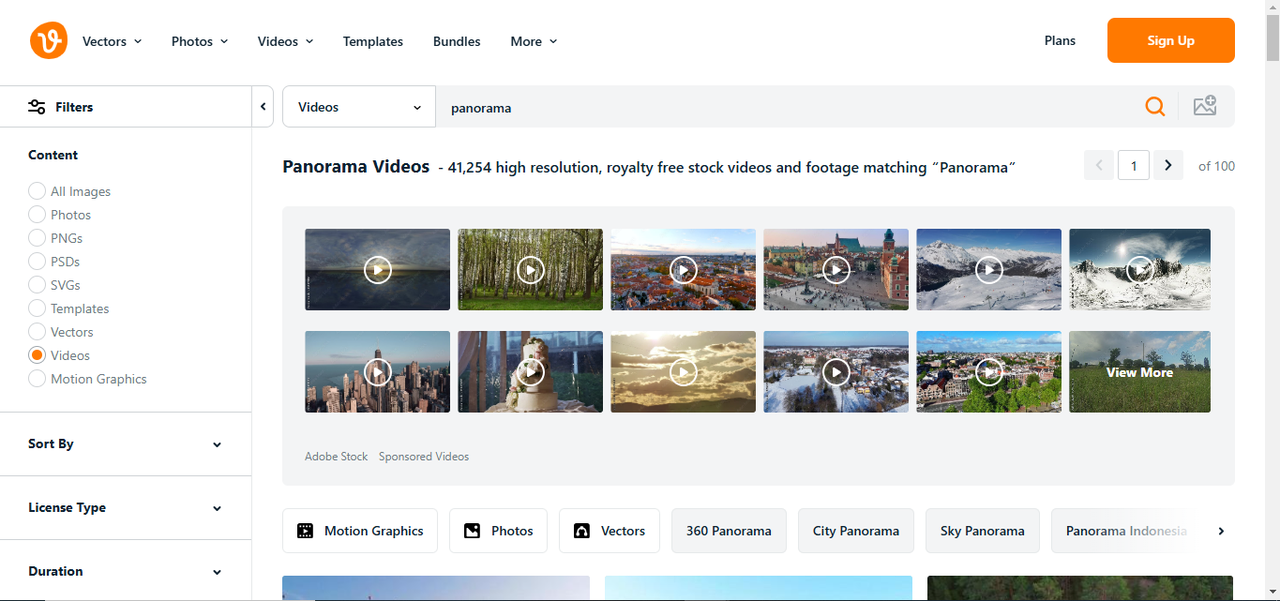This screenshot has height=601, width=1280.
Task: Select the Photos content radio button
Action: [x=37, y=214]
